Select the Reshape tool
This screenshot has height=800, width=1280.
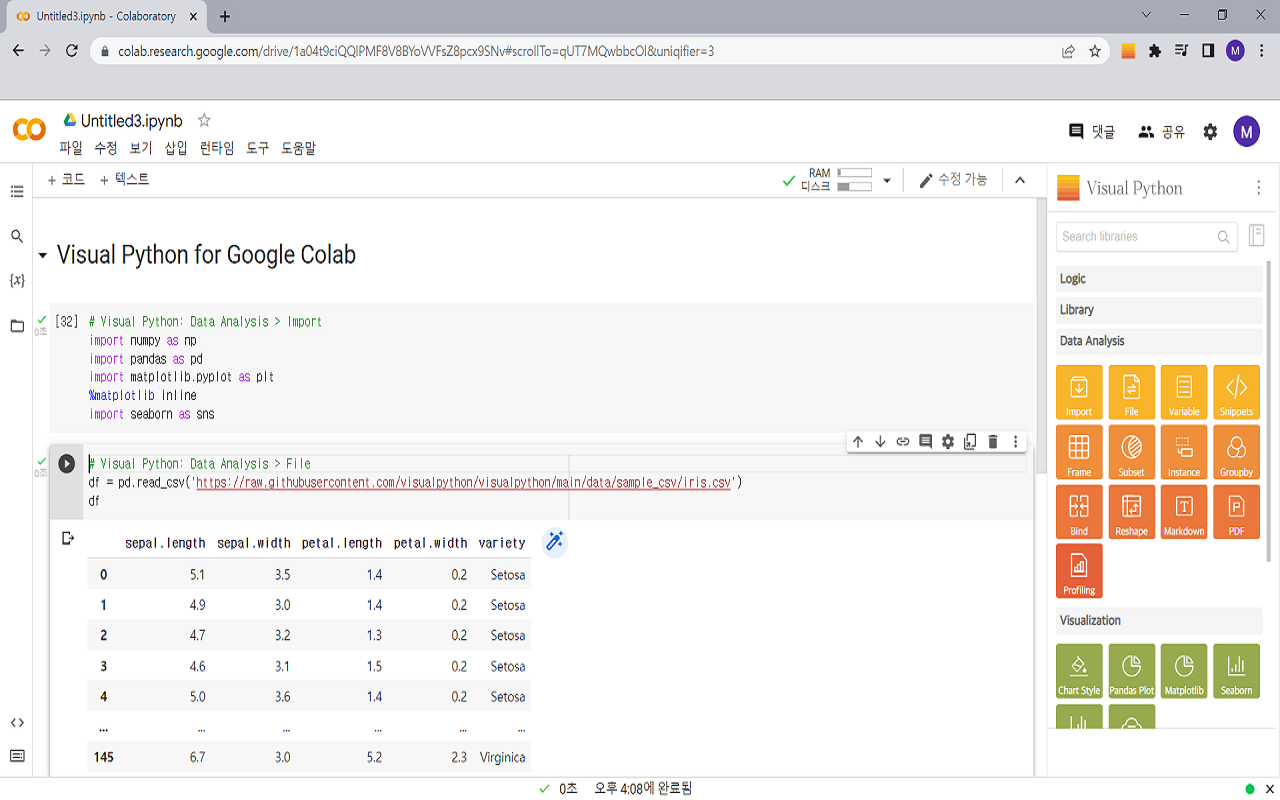coord(1131,512)
